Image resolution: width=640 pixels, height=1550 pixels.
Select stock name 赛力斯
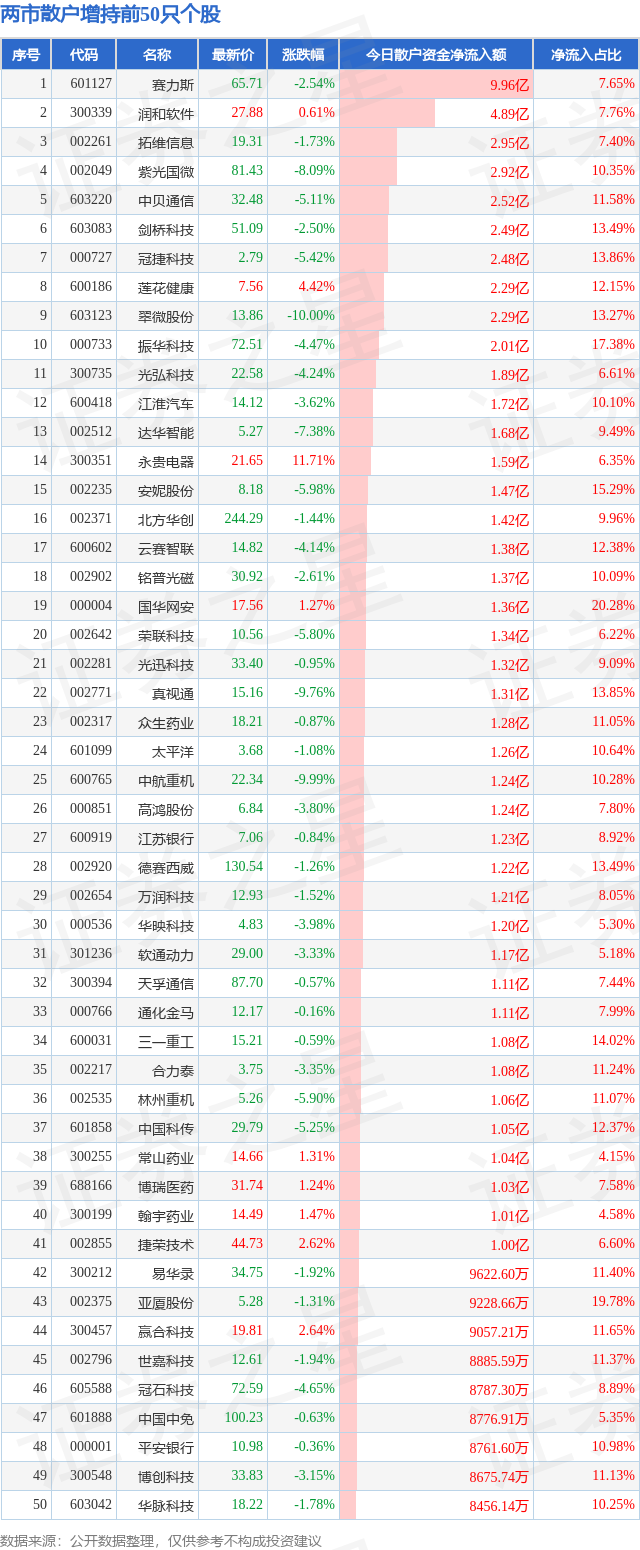173,84
